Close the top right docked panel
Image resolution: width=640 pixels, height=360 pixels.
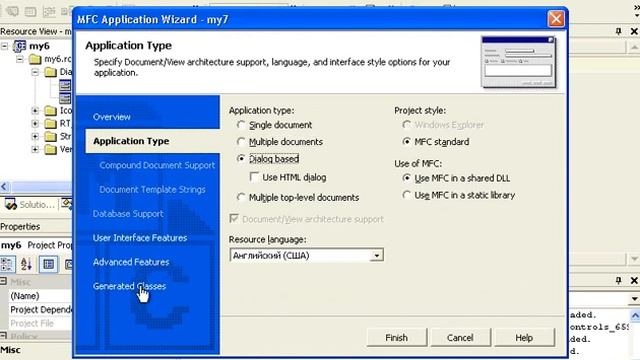coord(634,31)
